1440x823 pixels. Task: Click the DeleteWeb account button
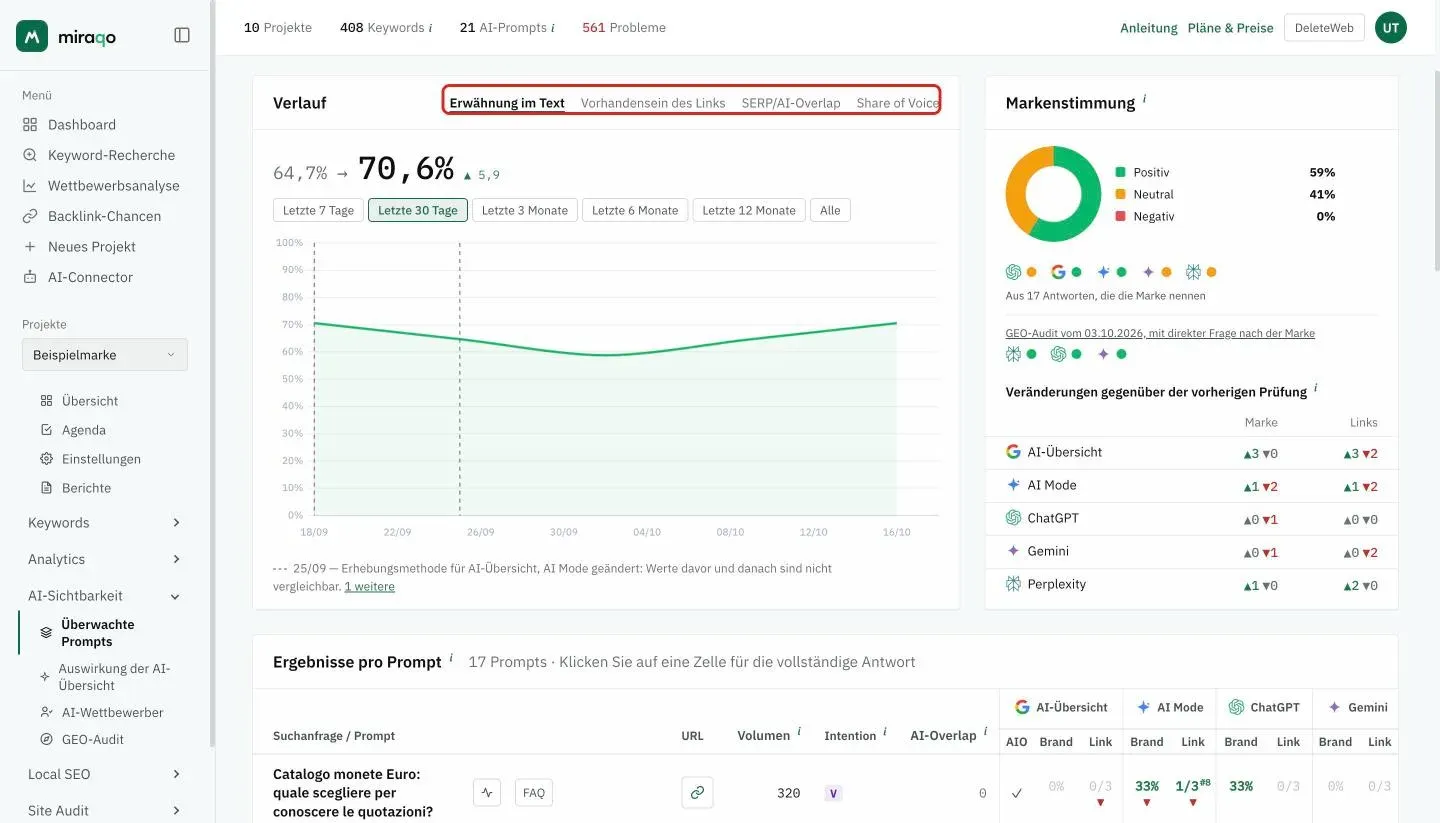click(1324, 28)
